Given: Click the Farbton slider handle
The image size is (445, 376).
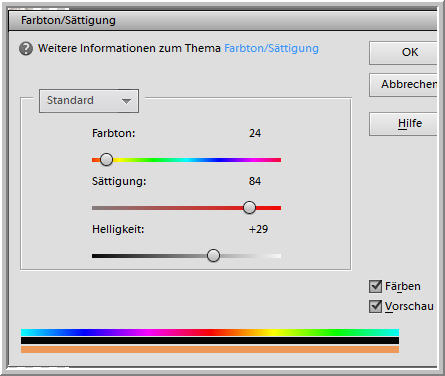Looking at the screenshot, I should coord(106,160).
